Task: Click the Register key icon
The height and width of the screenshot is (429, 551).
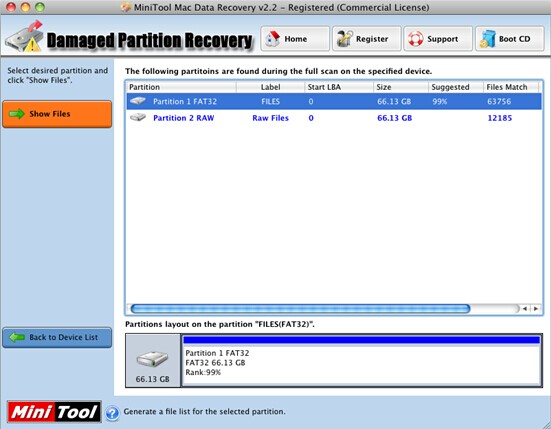Action: (344, 39)
